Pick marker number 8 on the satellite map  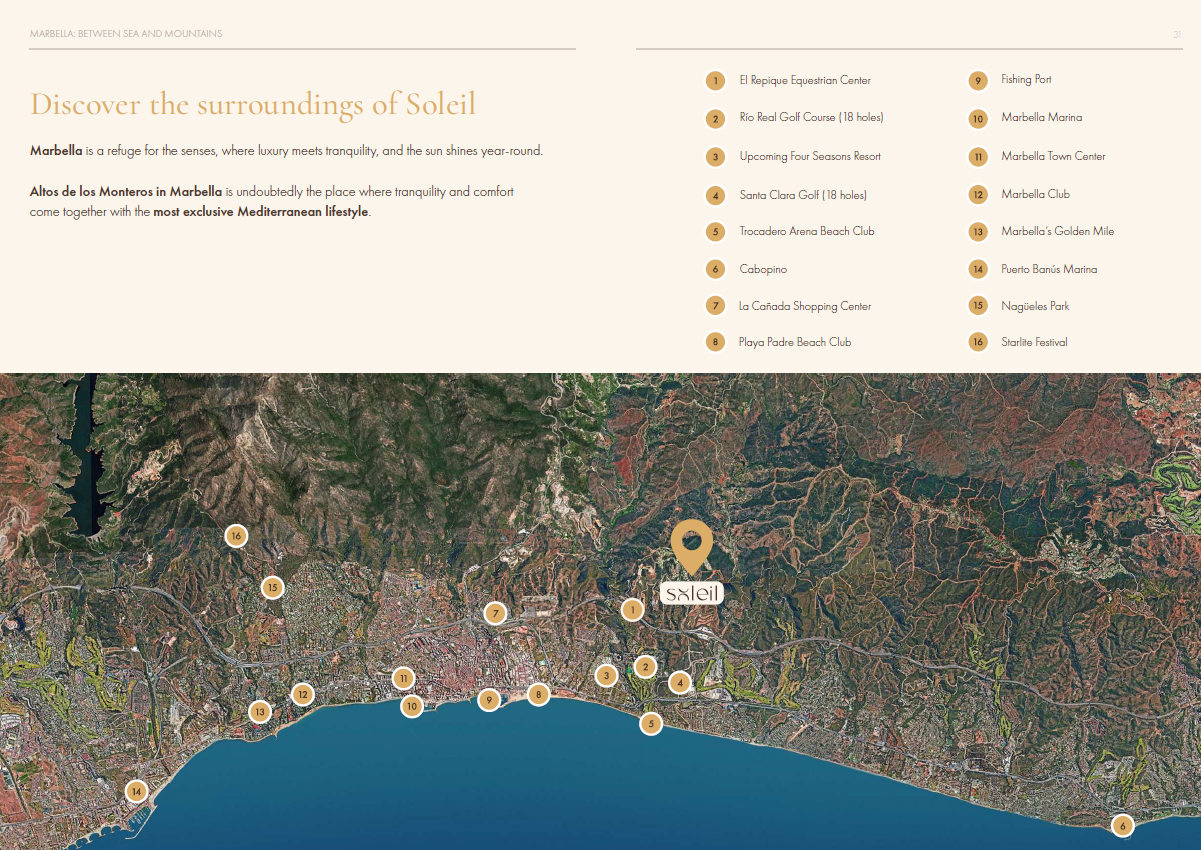(x=539, y=694)
